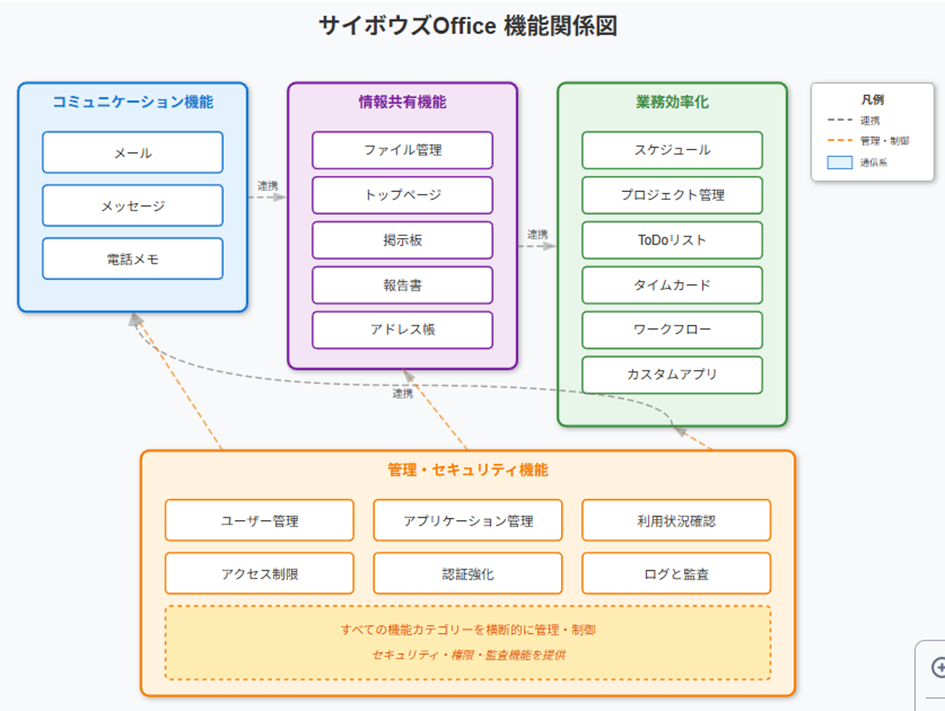Select the 認証強化 box

(x=468, y=574)
